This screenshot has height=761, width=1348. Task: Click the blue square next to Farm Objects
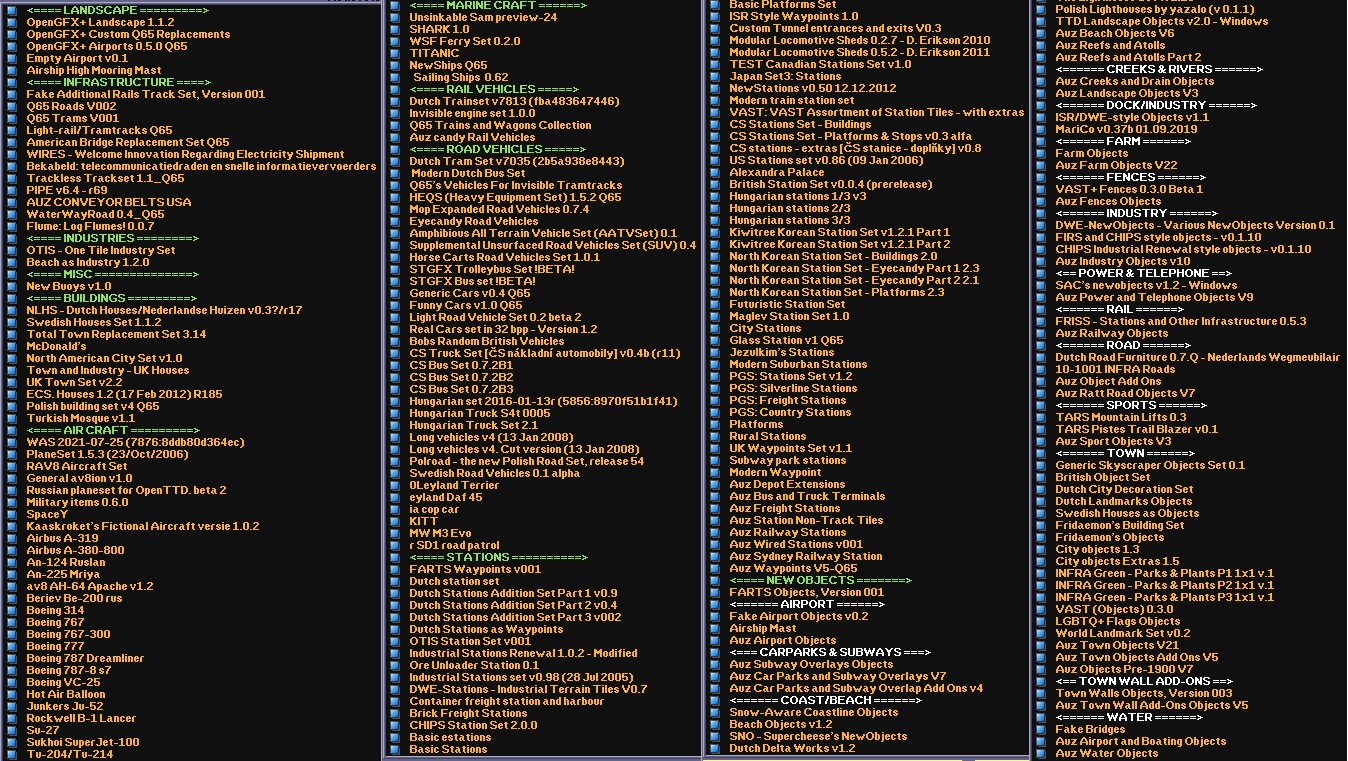click(1041, 153)
